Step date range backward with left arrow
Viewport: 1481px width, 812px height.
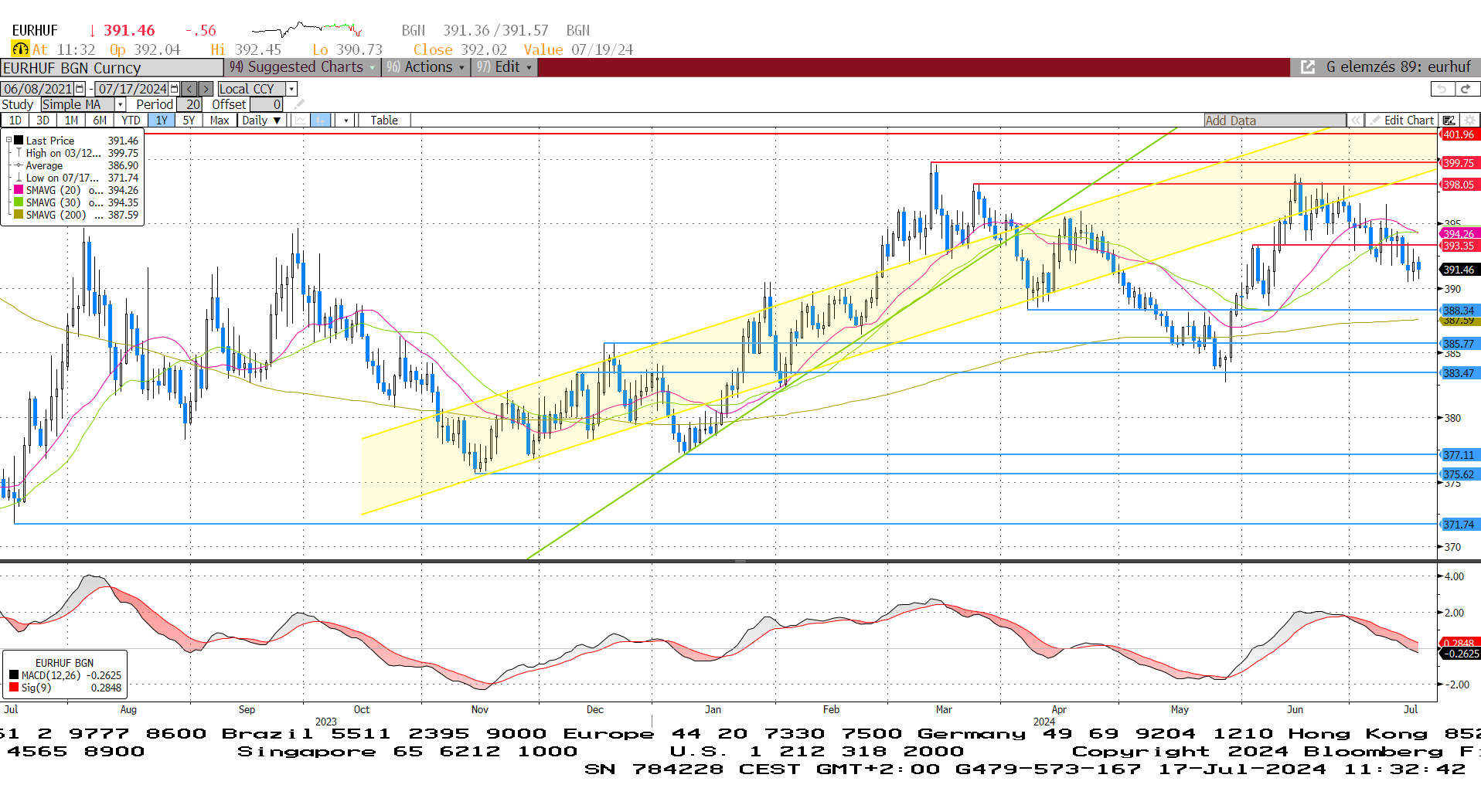pos(190,89)
